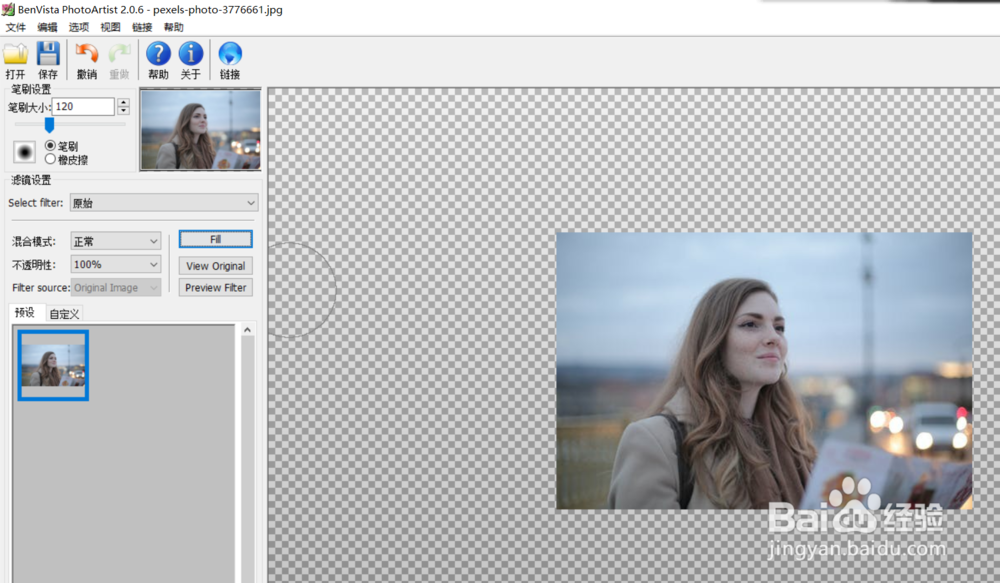Open the 混合模式 blend mode dropdown

[115, 241]
